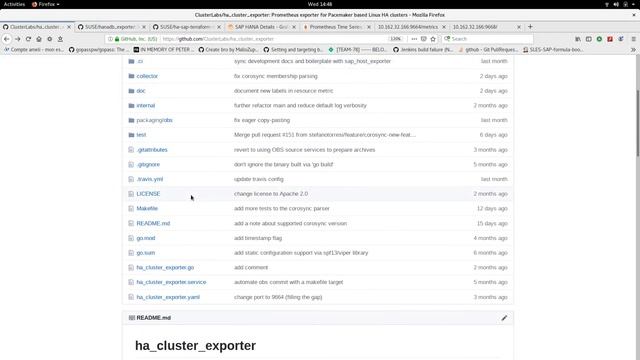Open the packaging/obs folder
The width and height of the screenshot is (640, 360).
pos(154,120)
